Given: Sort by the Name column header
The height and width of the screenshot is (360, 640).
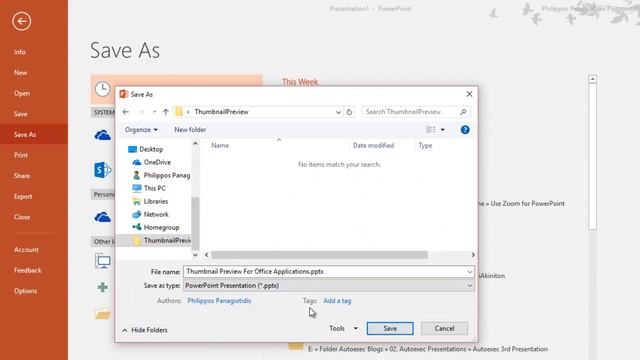Looking at the screenshot, I should pos(220,146).
